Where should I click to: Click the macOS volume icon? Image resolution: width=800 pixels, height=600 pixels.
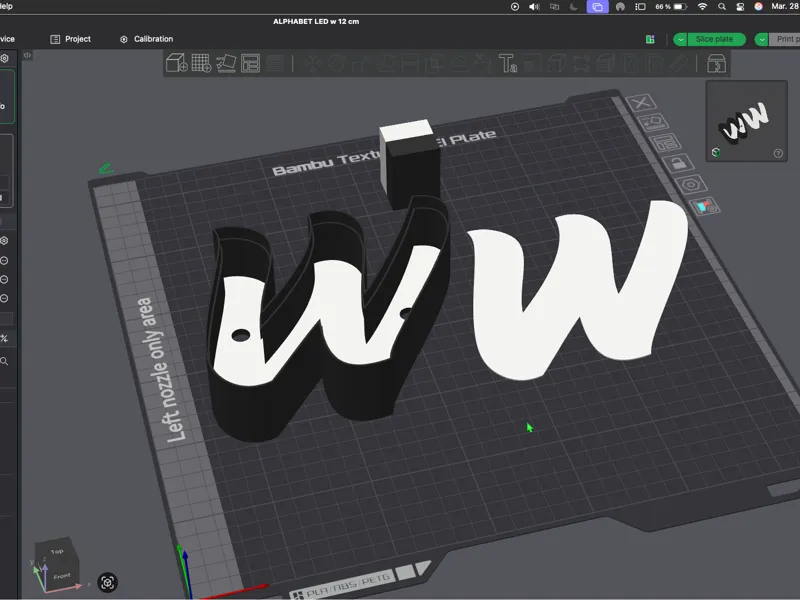pyautogui.click(x=534, y=7)
